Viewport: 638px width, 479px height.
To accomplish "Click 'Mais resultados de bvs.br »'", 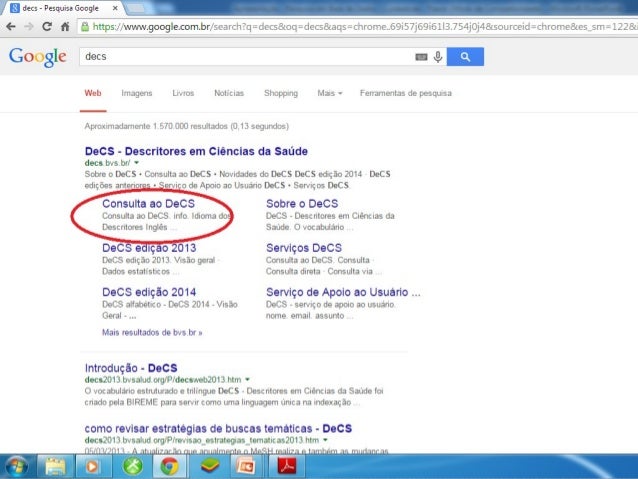I will [152, 332].
